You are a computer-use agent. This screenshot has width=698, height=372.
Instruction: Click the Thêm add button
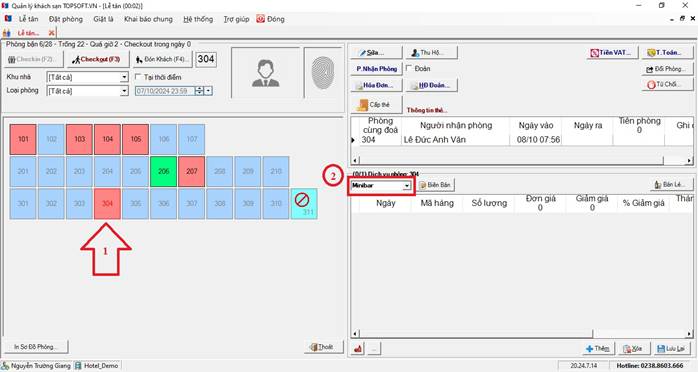598,348
